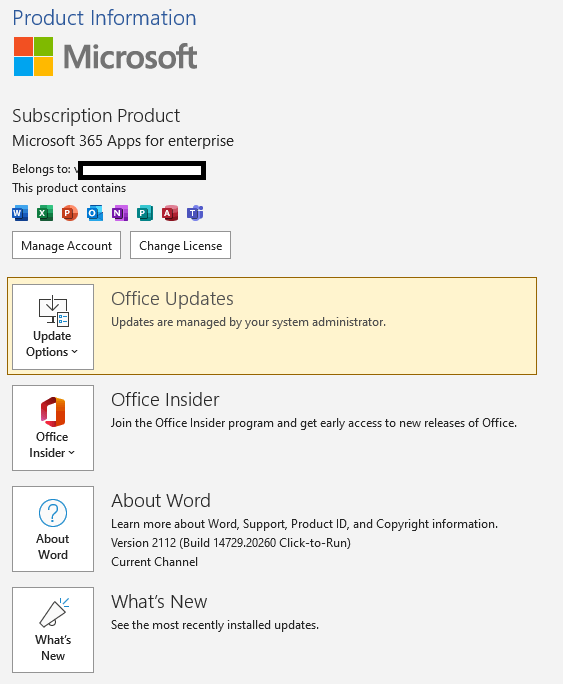Click the OneNote app icon

tap(119, 213)
